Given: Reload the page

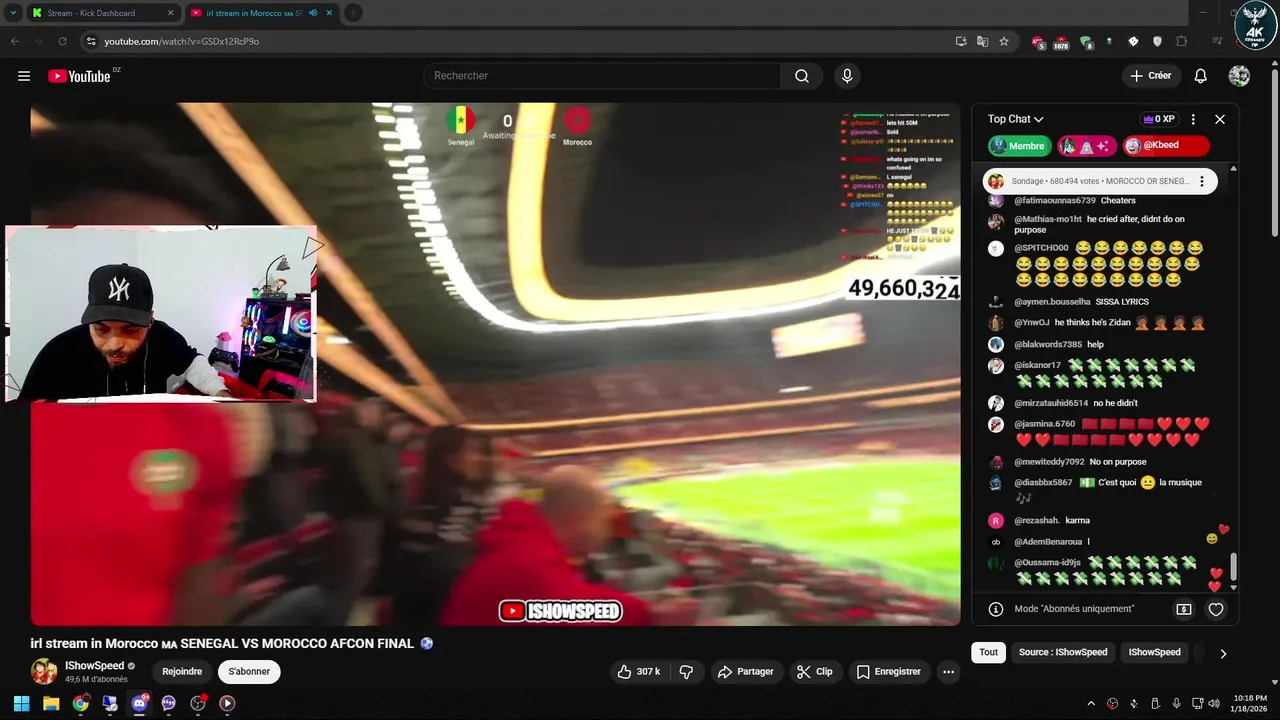Looking at the screenshot, I should click(x=62, y=41).
